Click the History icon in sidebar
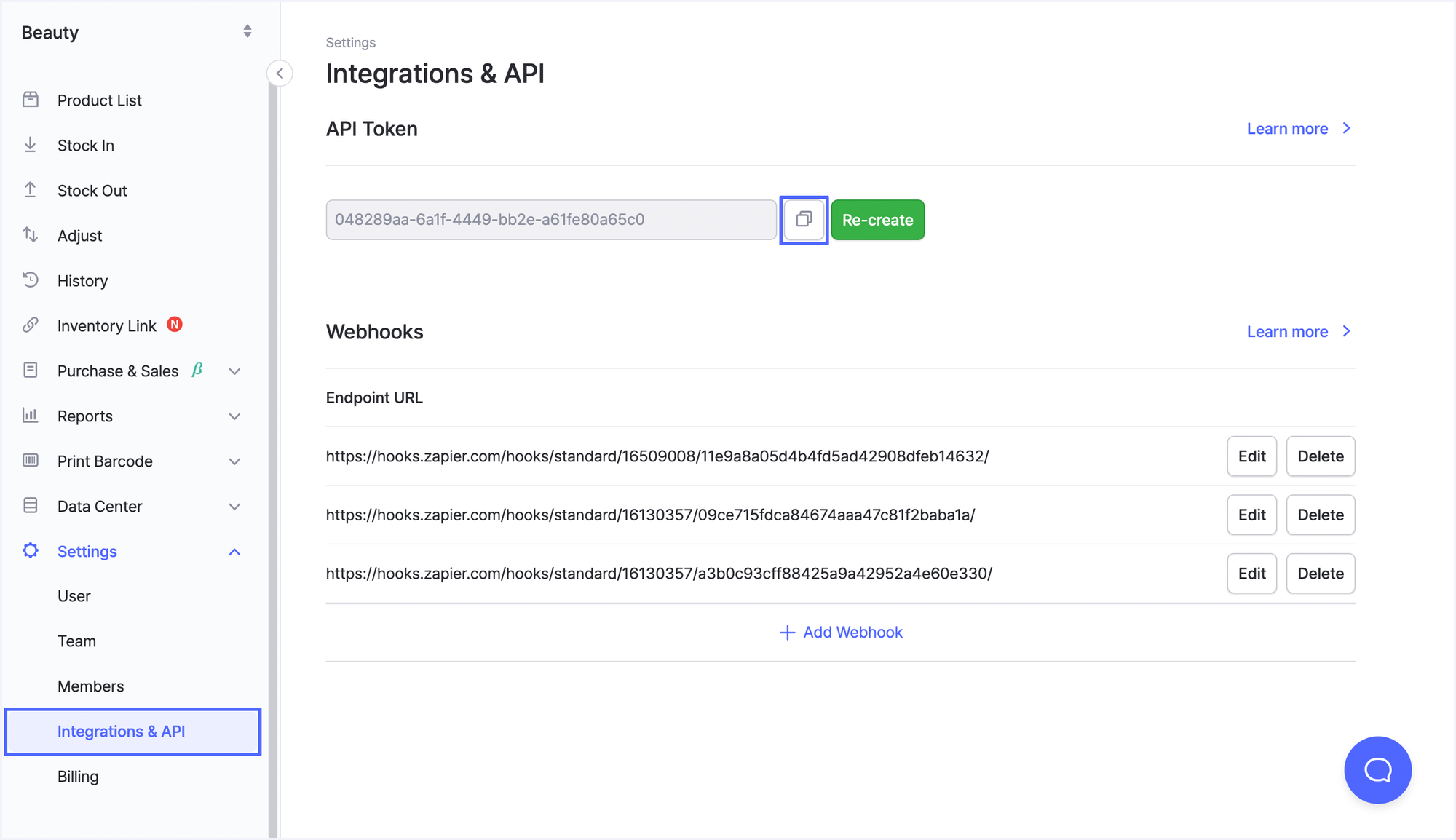 (x=30, y=280)
